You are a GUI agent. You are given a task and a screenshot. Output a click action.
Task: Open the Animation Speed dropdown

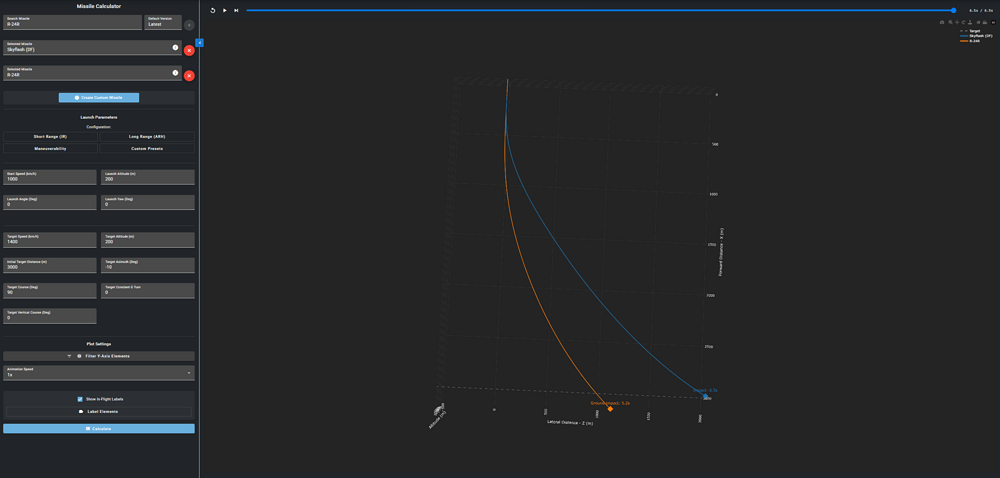(99, 373)
